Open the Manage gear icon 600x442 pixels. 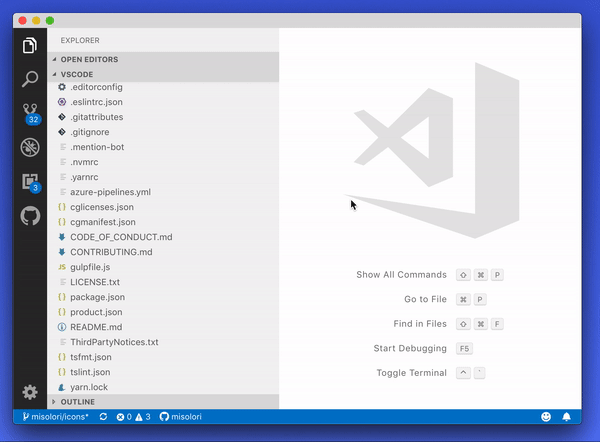pos(30,392)
